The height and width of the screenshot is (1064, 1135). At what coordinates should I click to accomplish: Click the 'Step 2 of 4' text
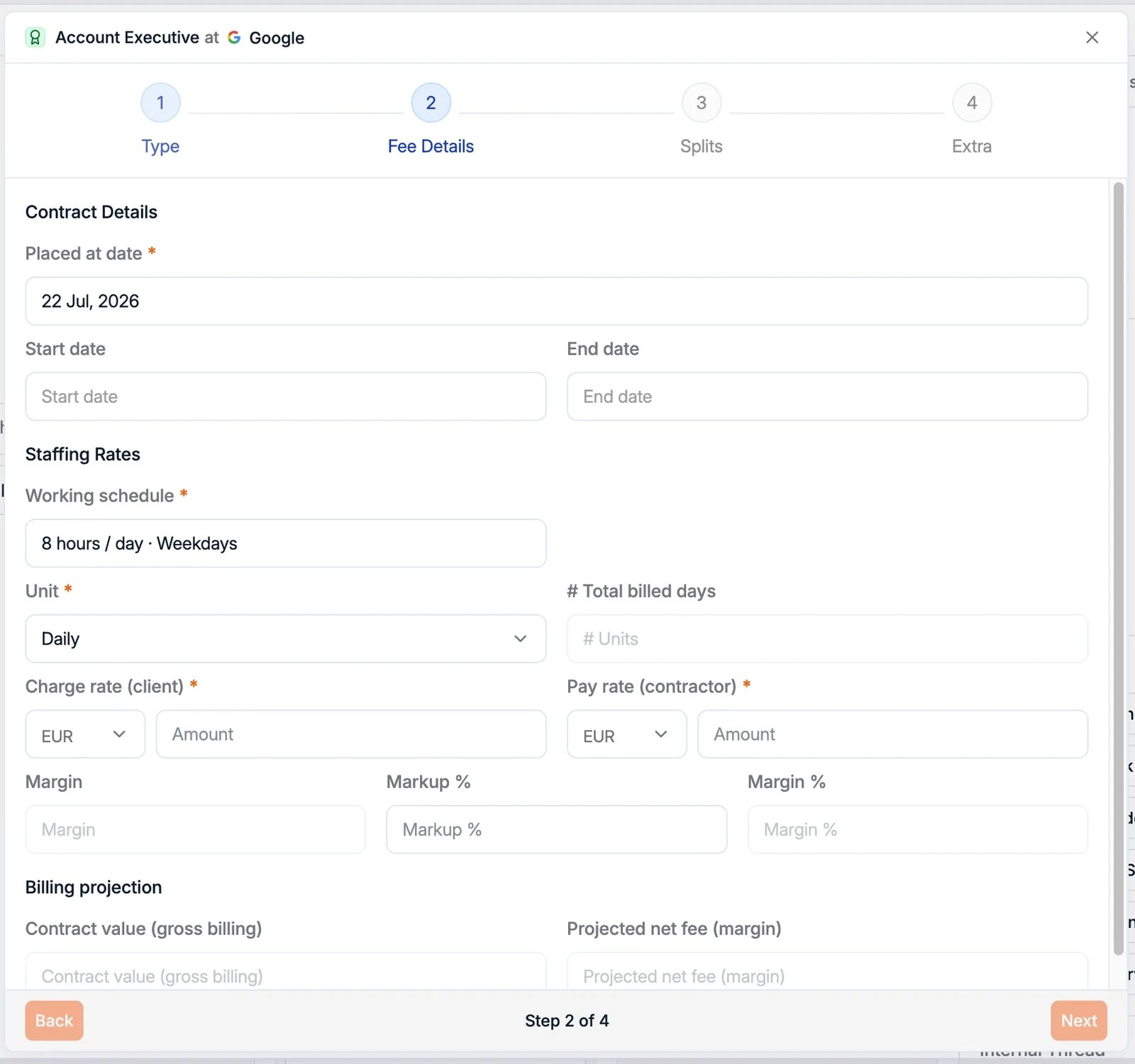(567, 1021)
